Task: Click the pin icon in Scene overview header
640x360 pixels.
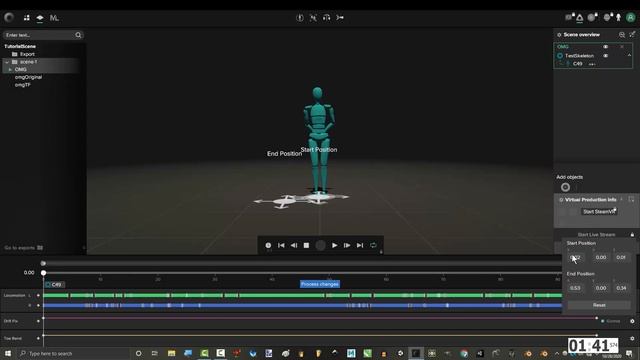Action: (632, 34)
